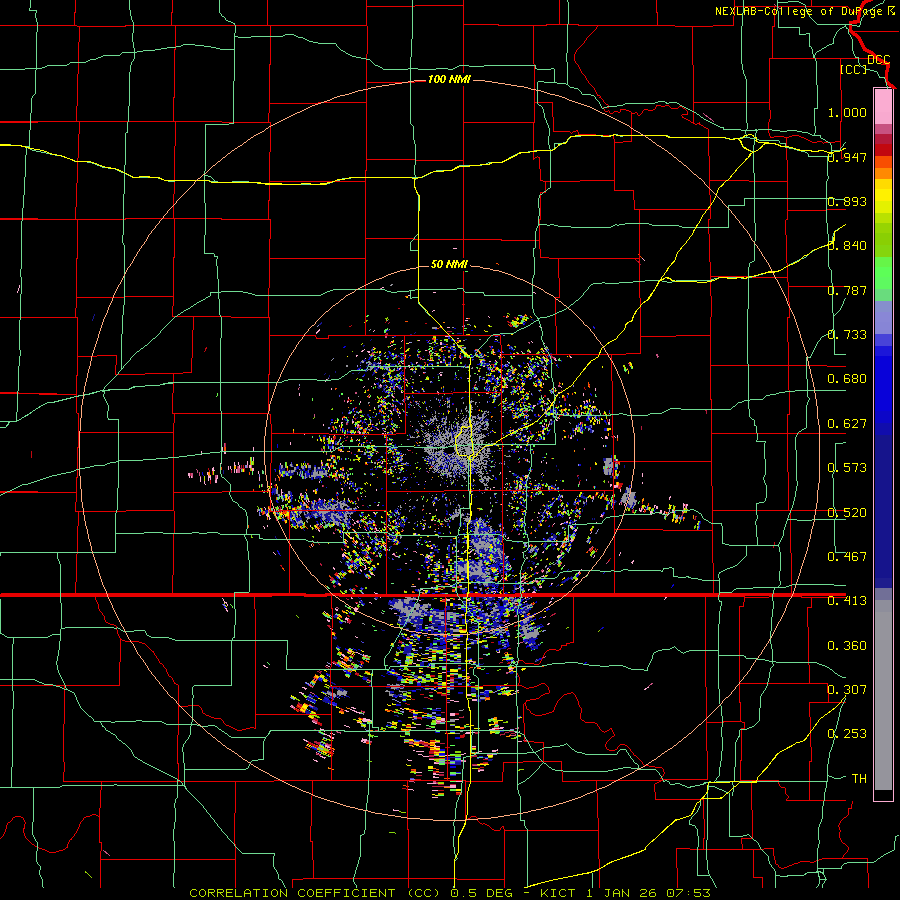Select the 0.360 scale value
900x900 pixels.
847,646
